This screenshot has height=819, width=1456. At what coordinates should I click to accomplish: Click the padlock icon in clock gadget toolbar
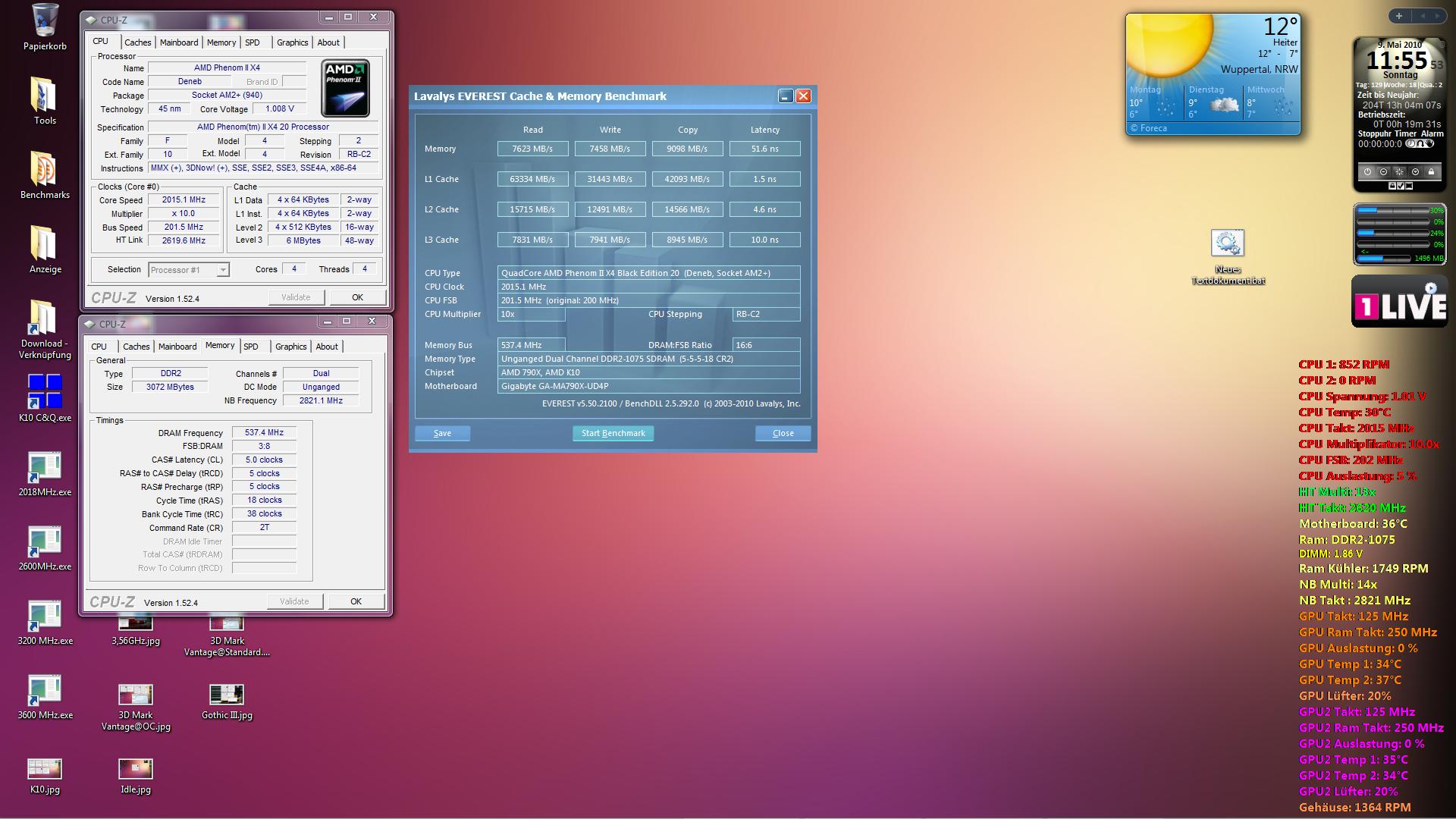(x=1431, y=172)
